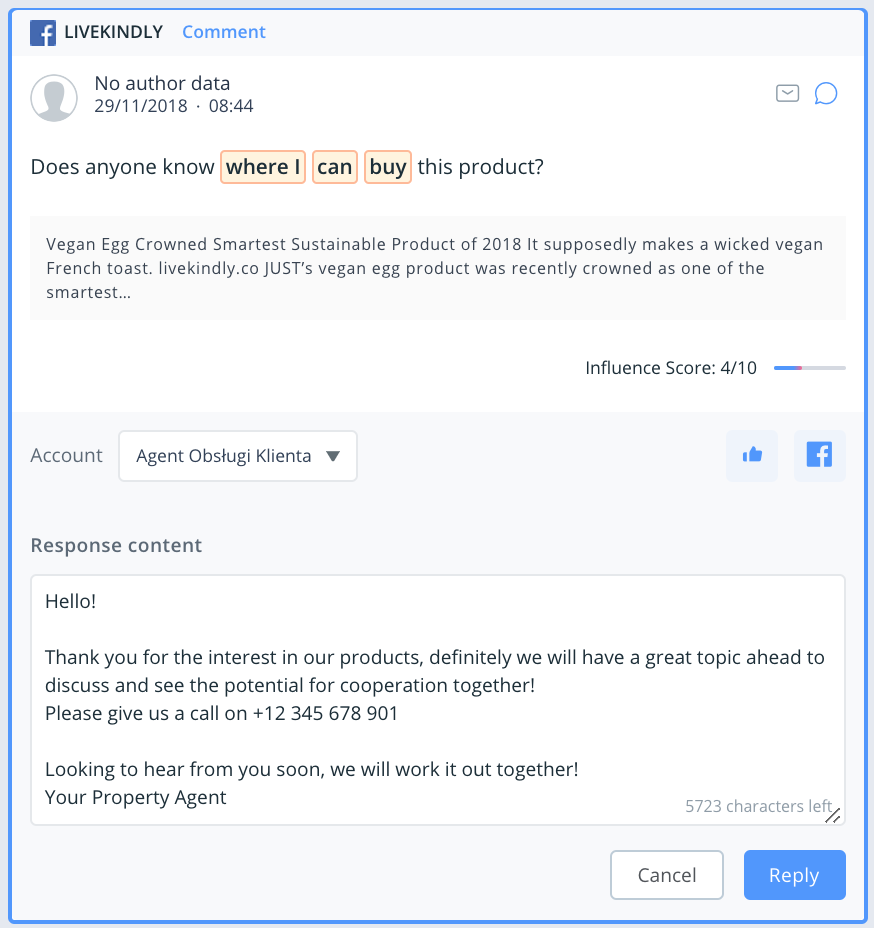The width and height of the screenshot is (874, 928).
Task: Click the quoted Vegan Egg post preview
Action: click(437, 268)
